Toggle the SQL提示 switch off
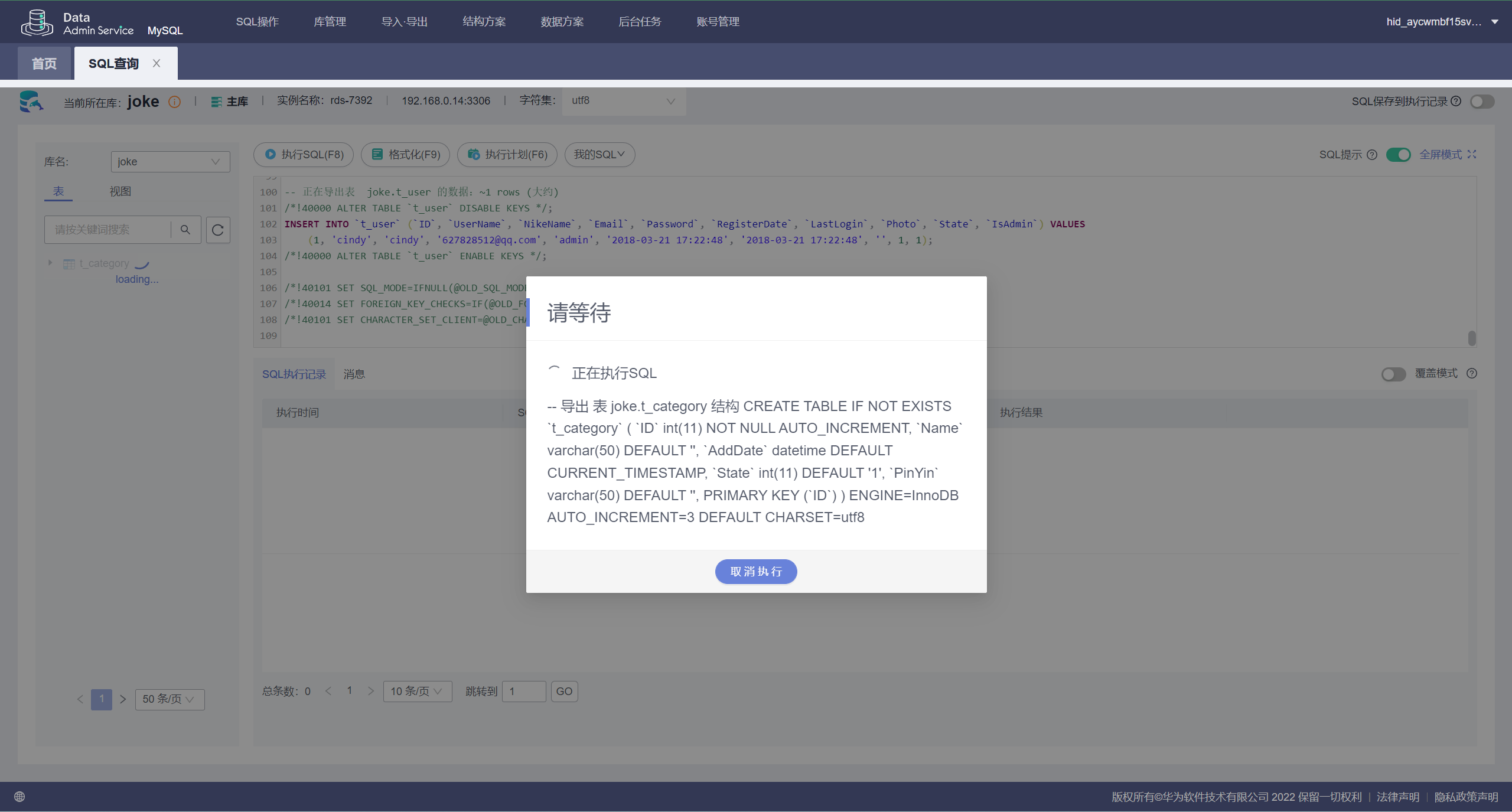Image resolution: width=1512 pixels, height=812 pixels. click(x=1398, y=155)
